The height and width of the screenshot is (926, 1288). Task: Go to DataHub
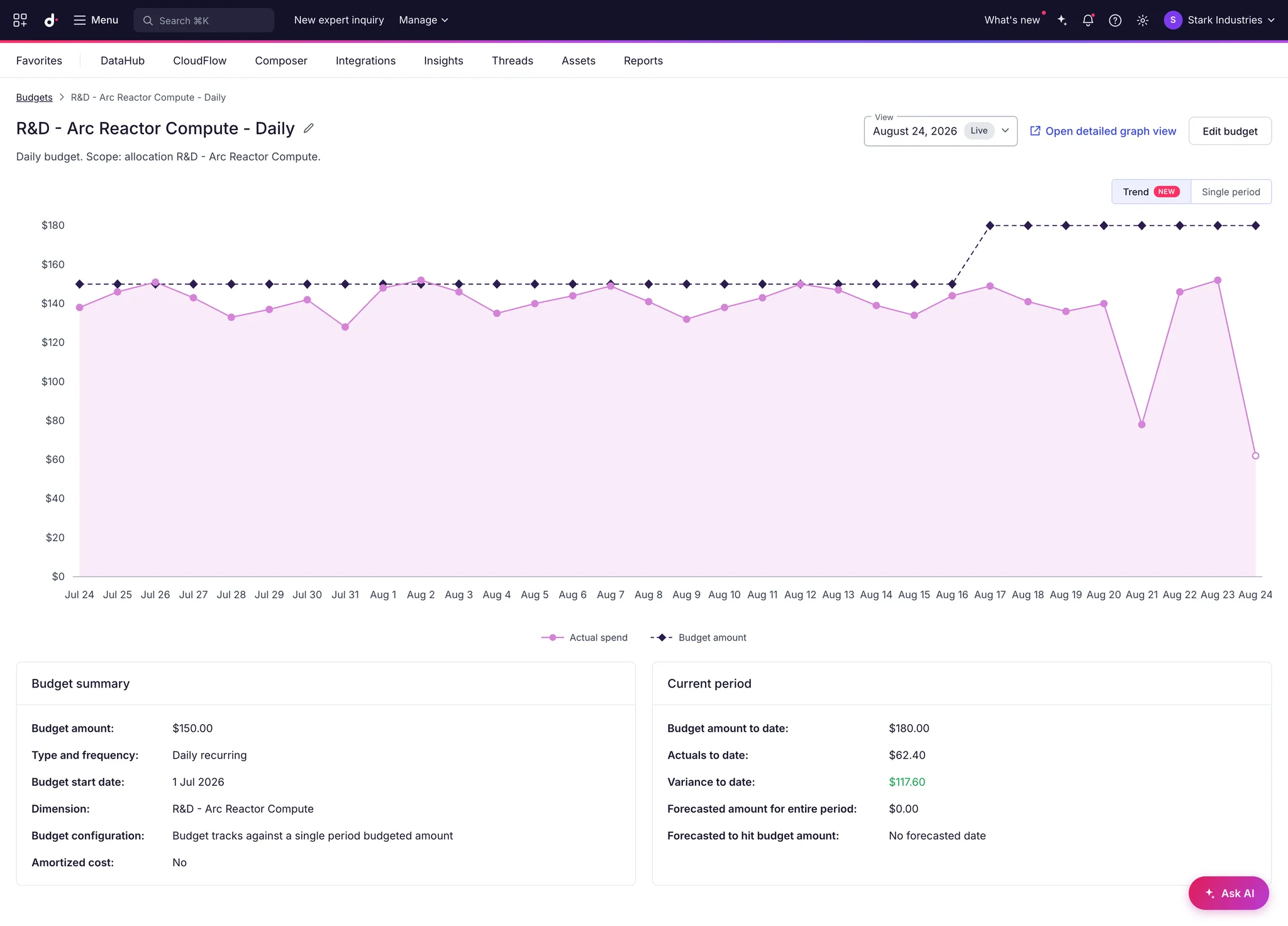click(123, 60)
